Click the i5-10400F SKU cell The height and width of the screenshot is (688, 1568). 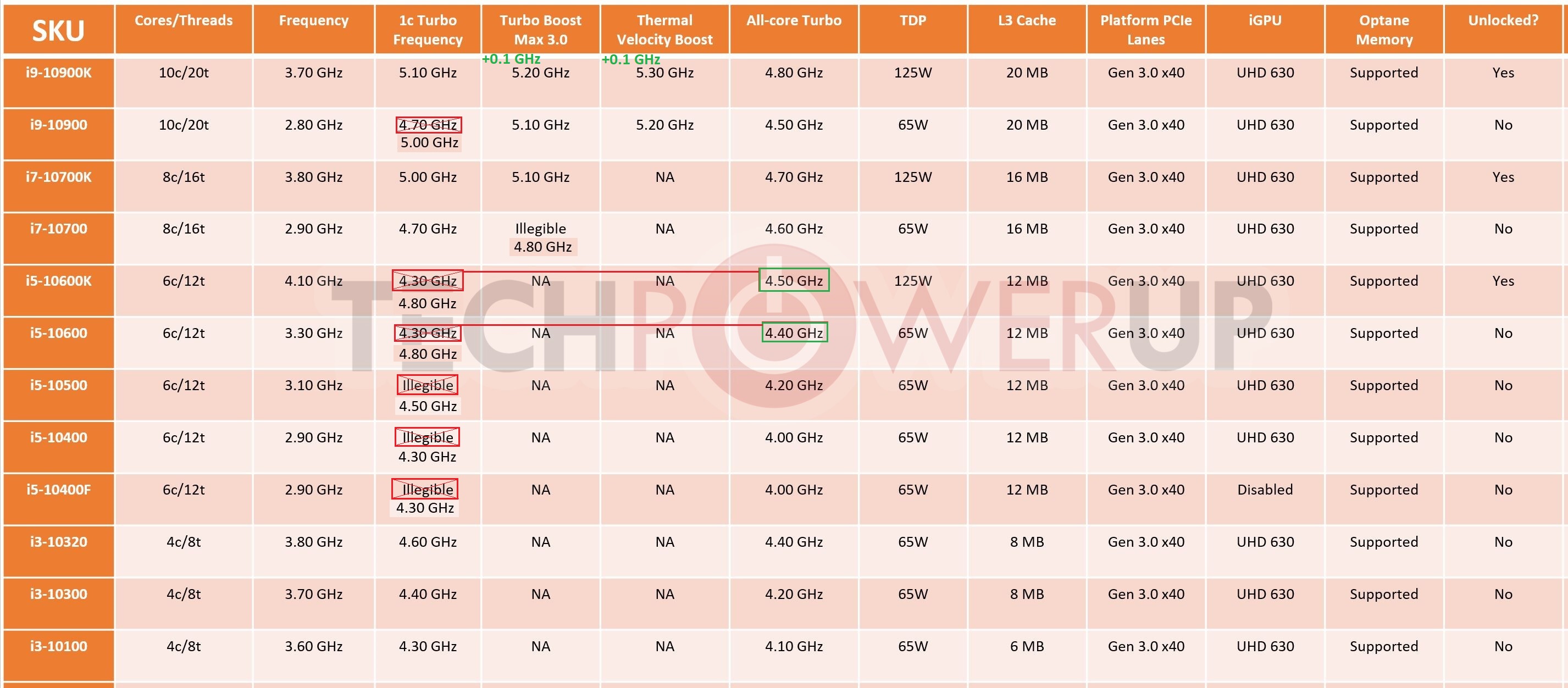tap(58, 500)
